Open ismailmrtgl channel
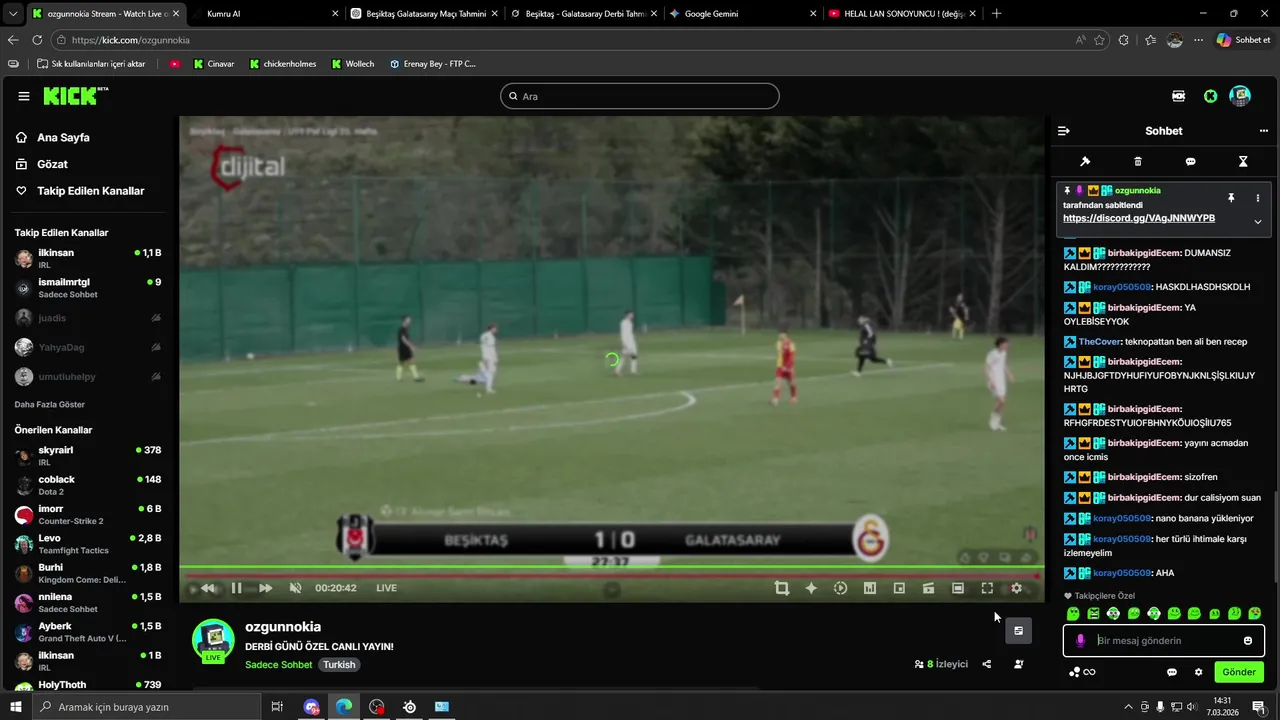 (88, 288)
